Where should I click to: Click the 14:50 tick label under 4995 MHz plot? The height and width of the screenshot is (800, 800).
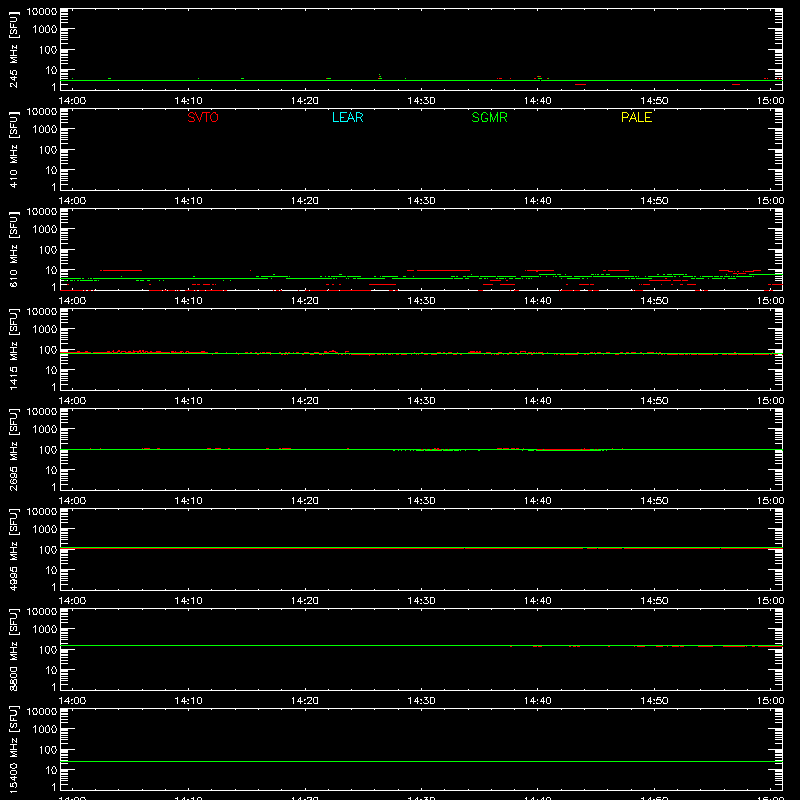point(654,601)
